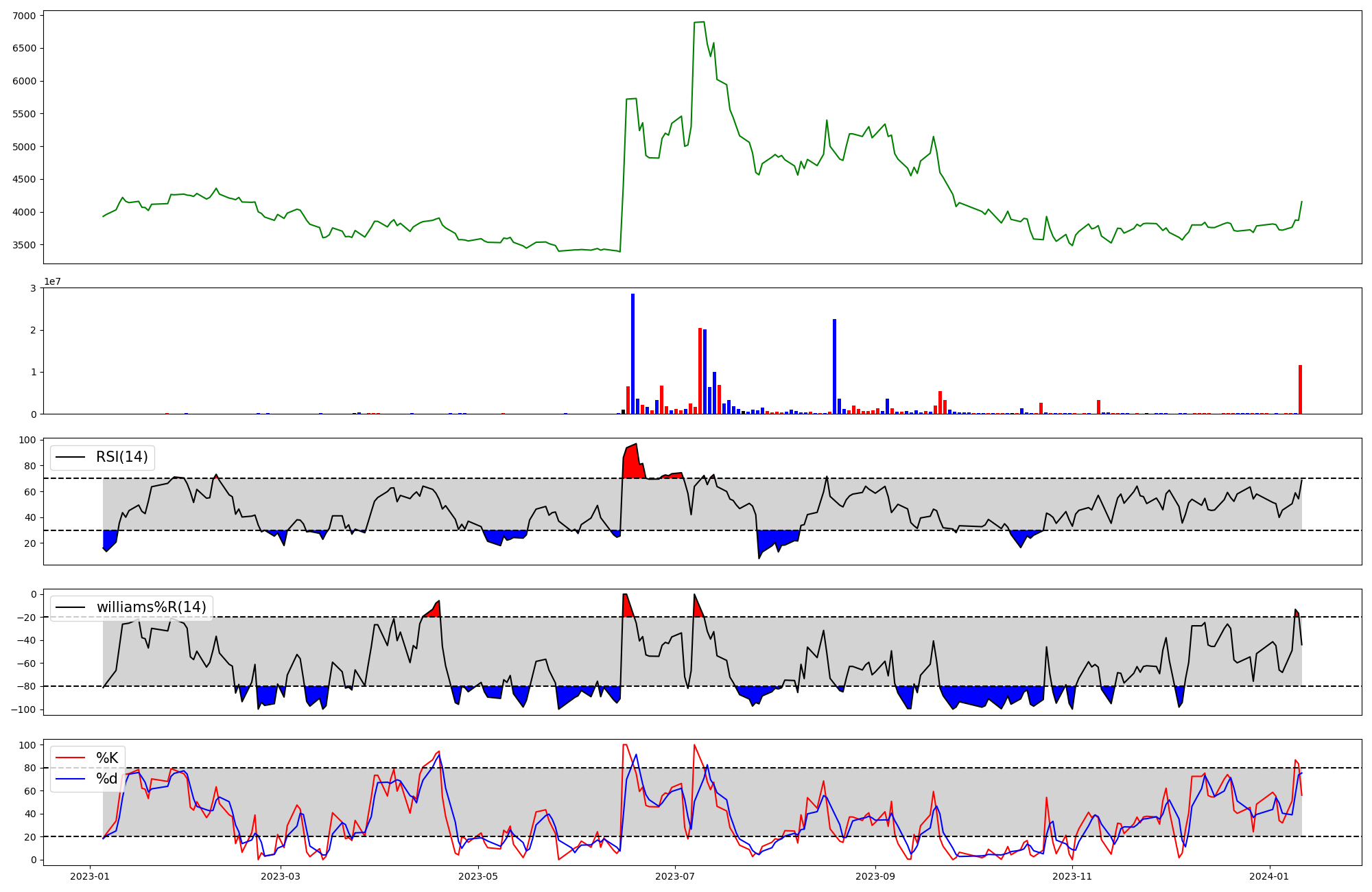Viewport: 1372px width, 892px height.
Task: Click the 2023-03 x-axis date label
Action: click(281, 876)
